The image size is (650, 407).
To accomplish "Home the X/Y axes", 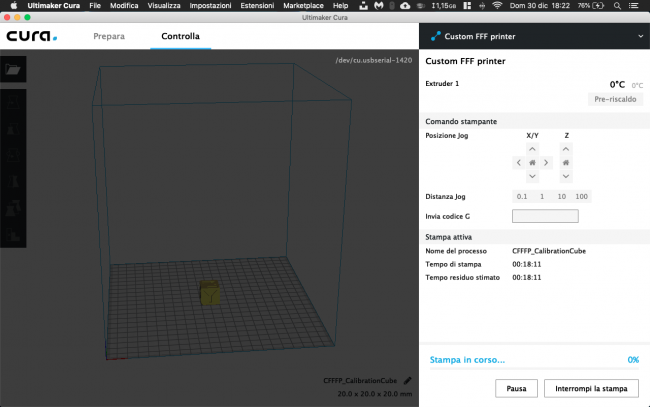I will coord(532,162).
